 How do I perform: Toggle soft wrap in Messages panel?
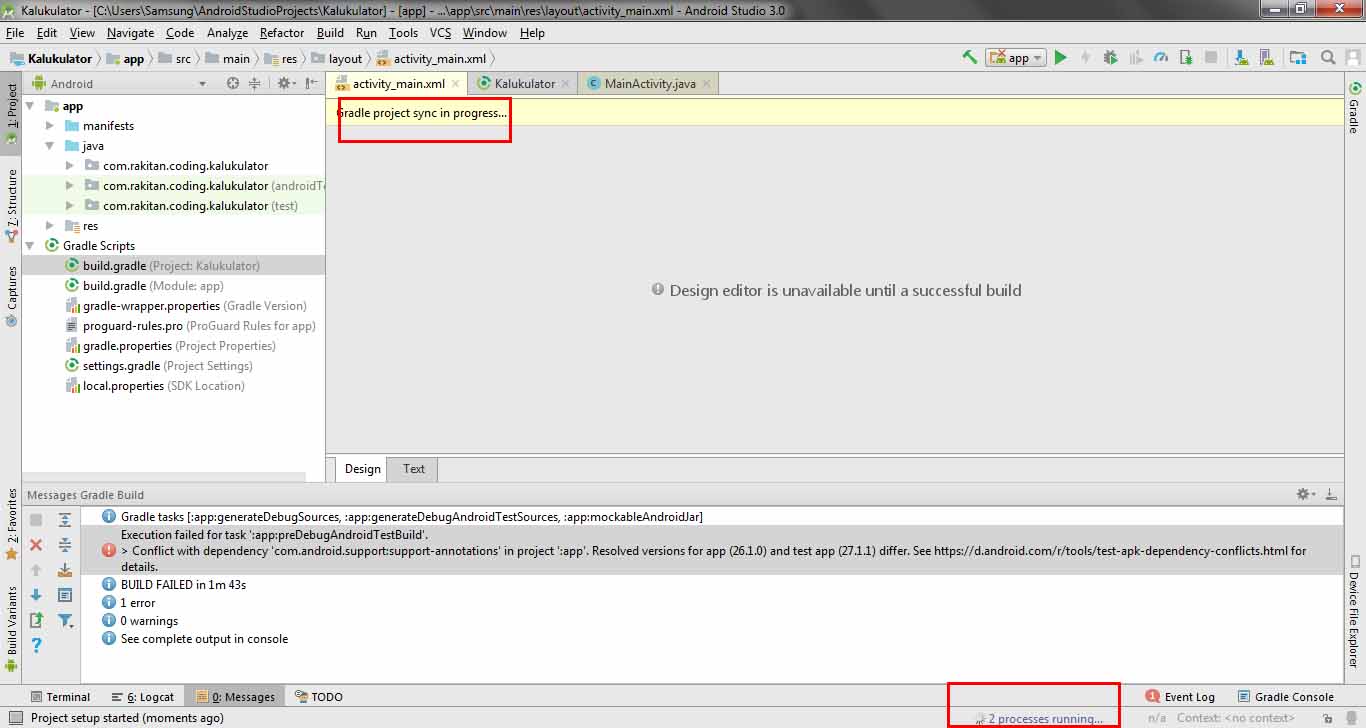[65, 594]
